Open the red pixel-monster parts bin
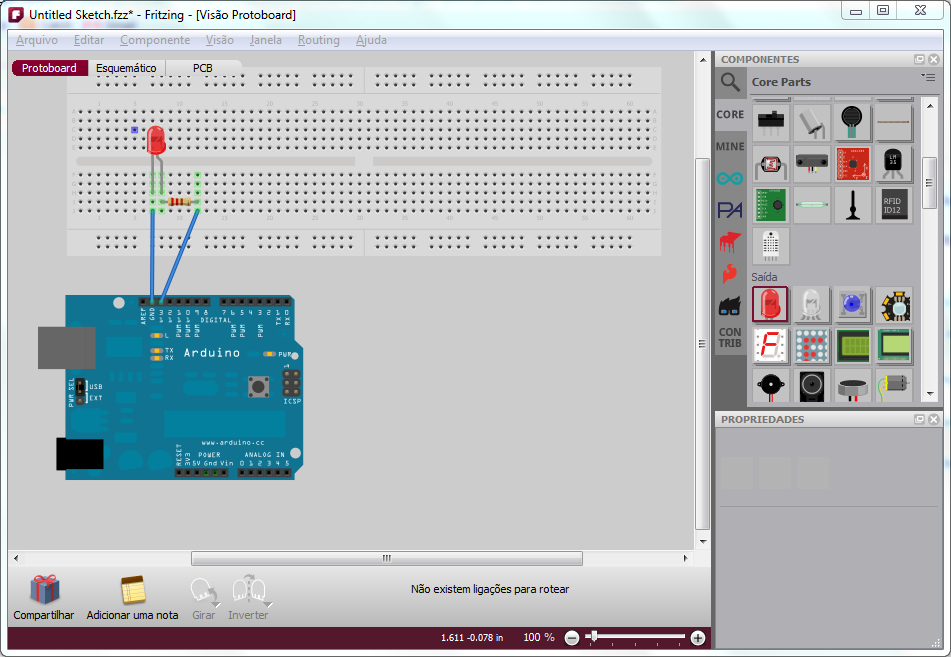The width and height of the screenshot is (951, 657). click(730, 242)
